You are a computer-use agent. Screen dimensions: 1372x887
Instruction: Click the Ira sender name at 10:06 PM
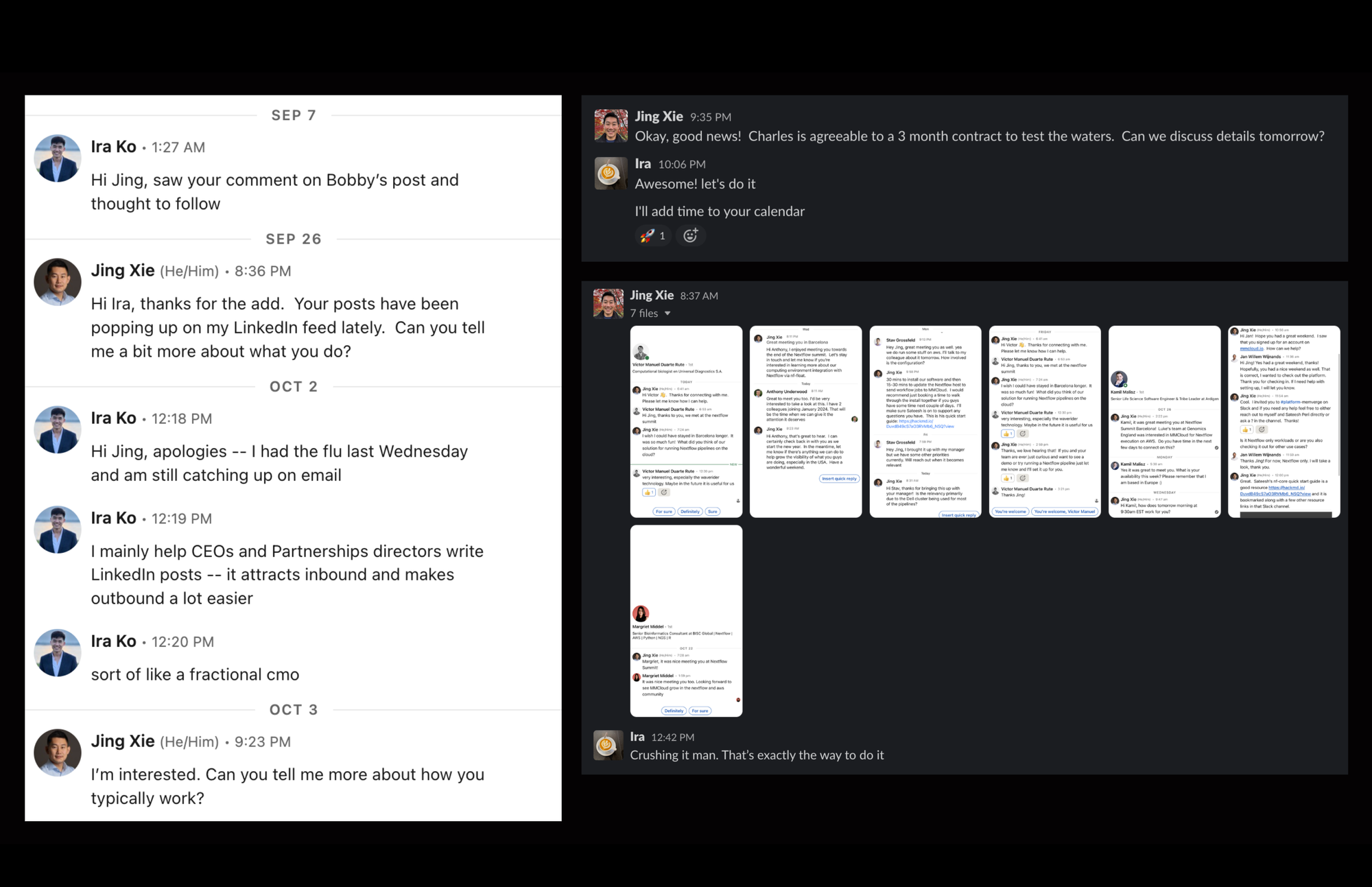(643, 163)
